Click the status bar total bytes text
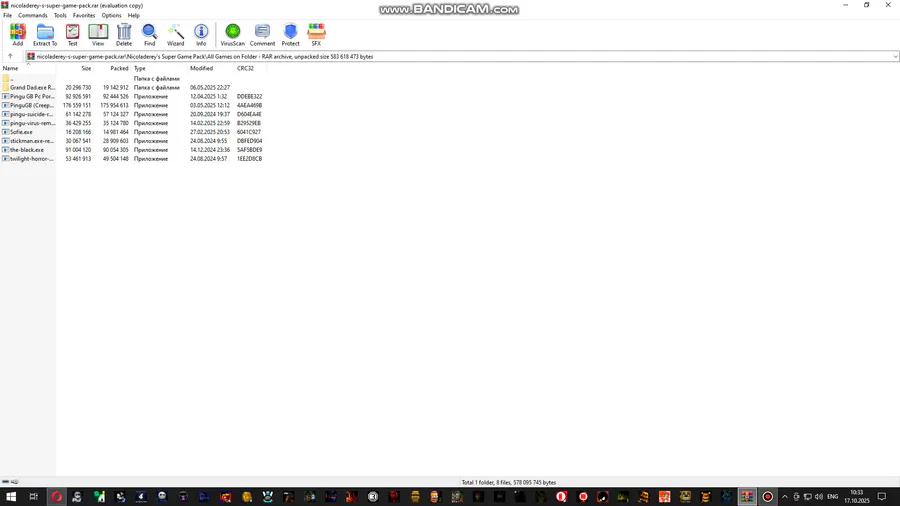 [x=509, y=482]
